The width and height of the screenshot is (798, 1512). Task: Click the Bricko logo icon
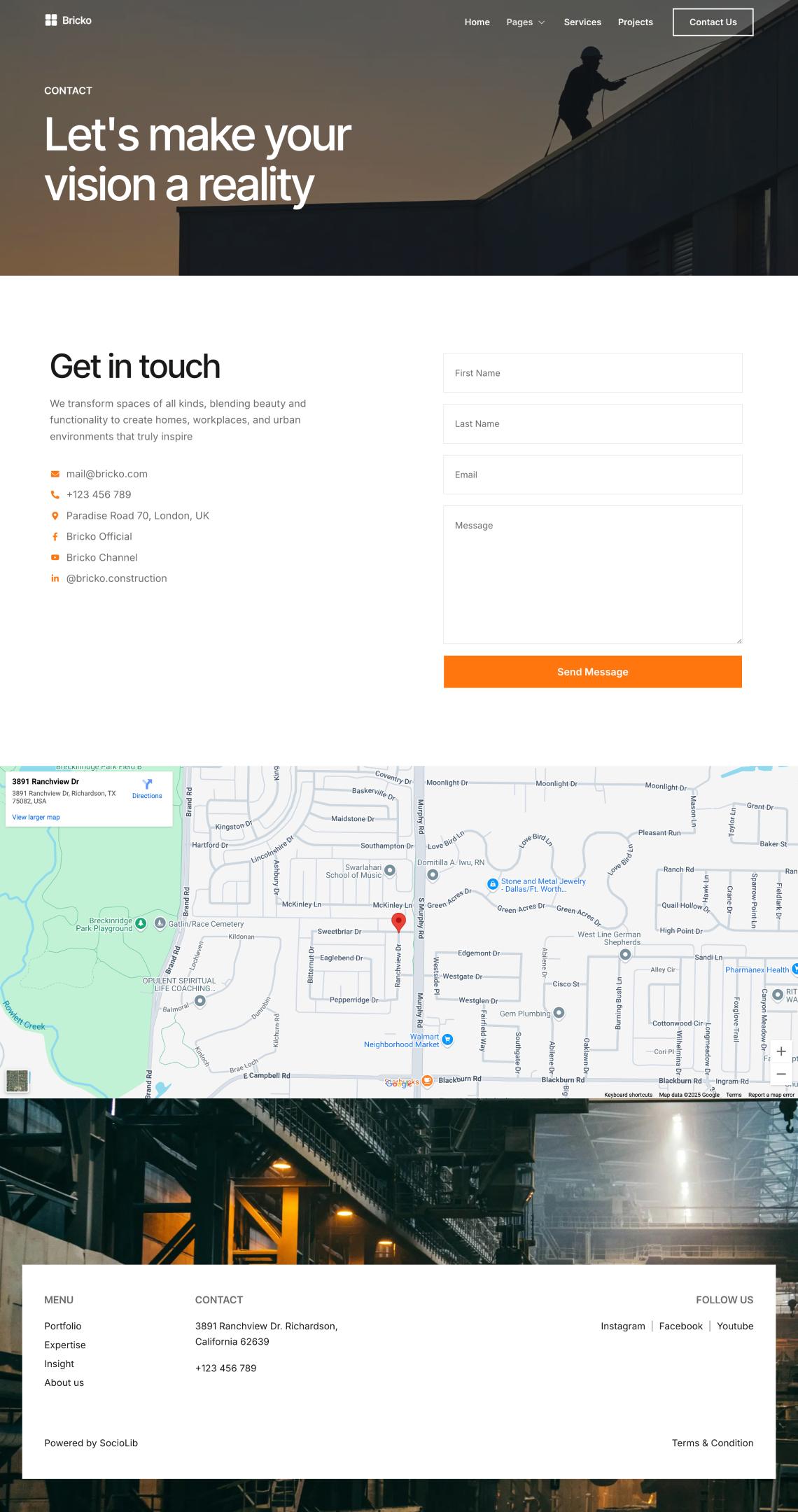tap(50, 20)
